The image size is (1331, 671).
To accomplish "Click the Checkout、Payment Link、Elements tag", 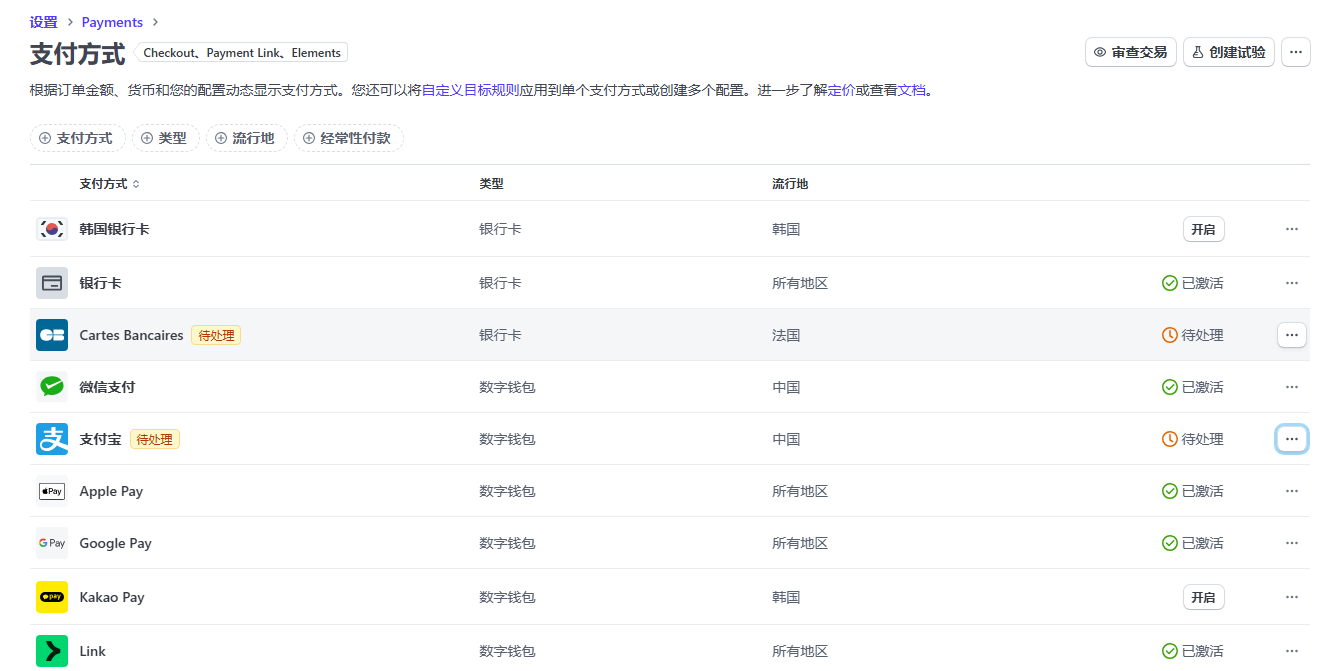I will coord(241,53).
